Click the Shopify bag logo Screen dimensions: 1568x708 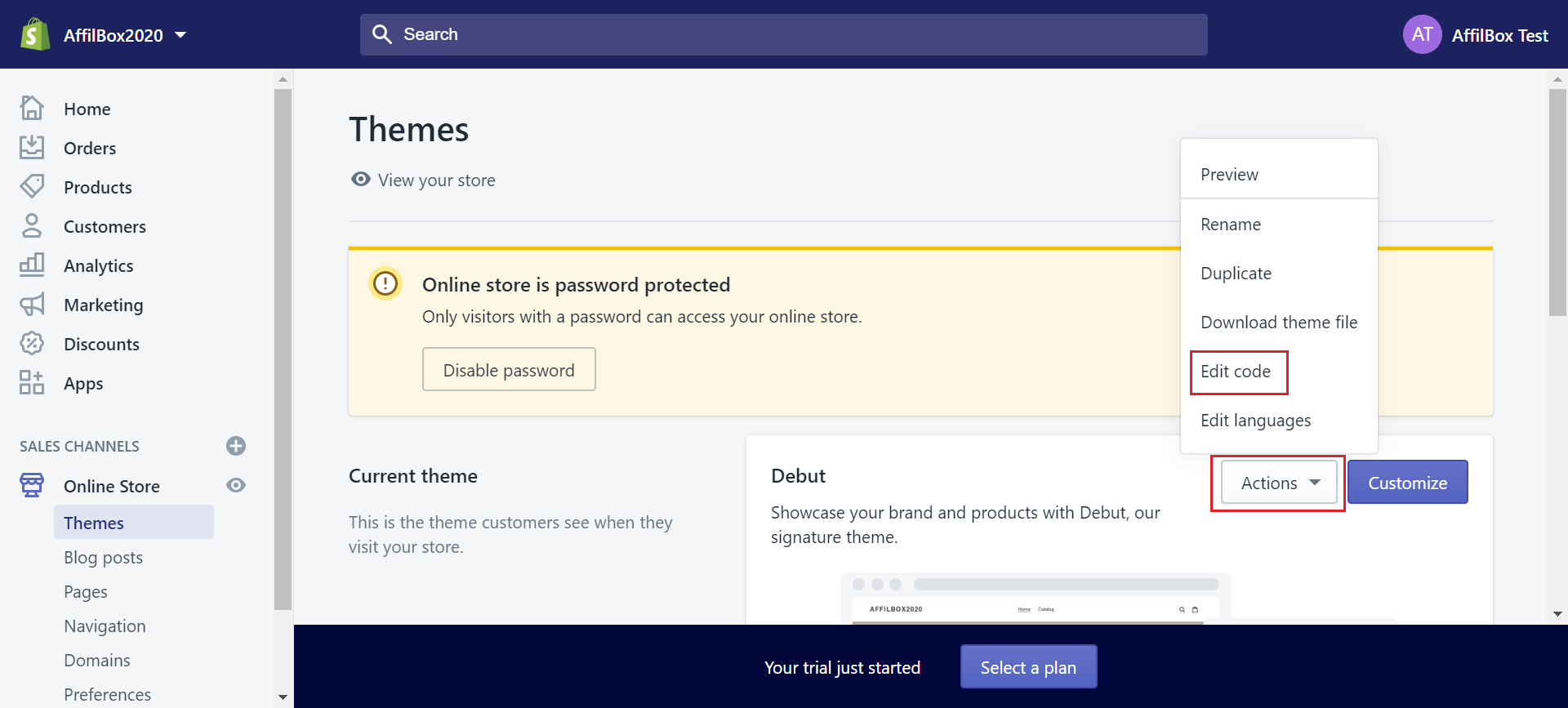(x=34, y=34)
